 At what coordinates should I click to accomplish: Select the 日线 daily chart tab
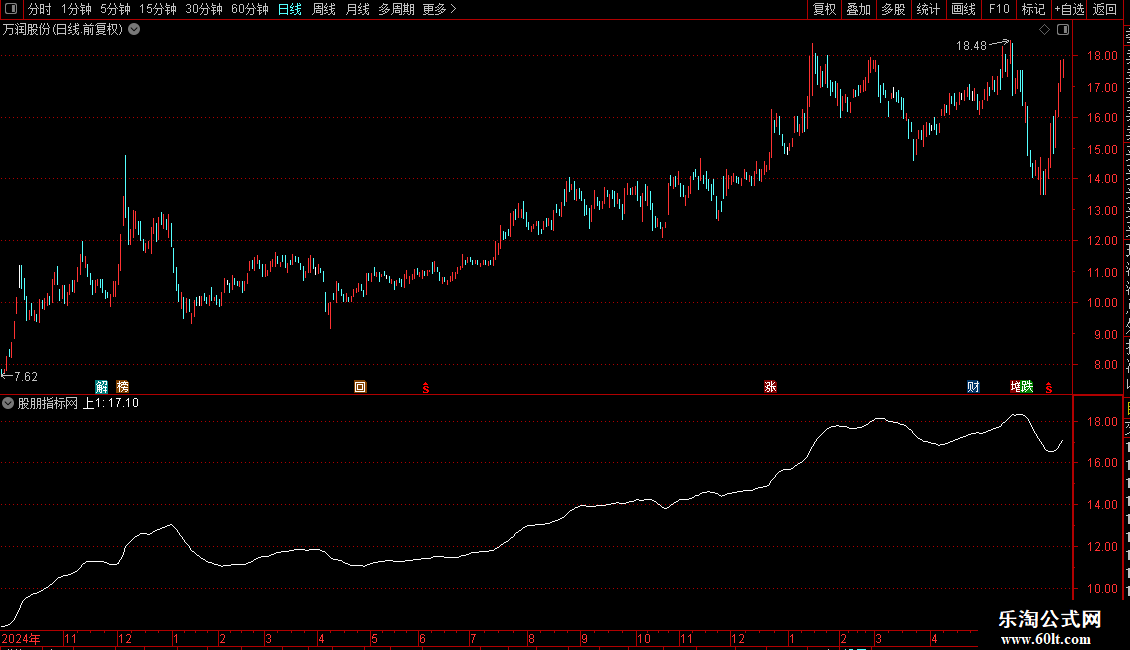pos(290,9)
